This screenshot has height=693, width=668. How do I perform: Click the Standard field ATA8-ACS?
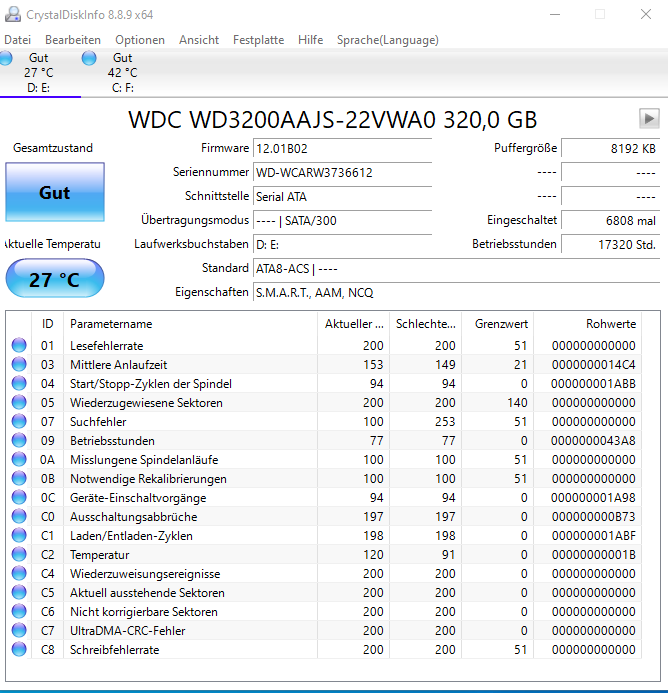point(457,269)
